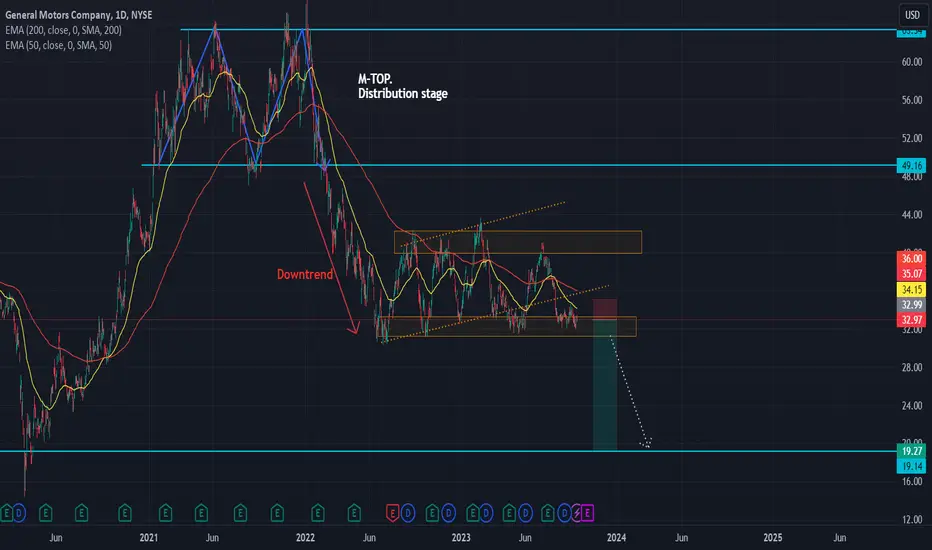Click the 2023 time axis label
Image resolution: width=932 pixels, height=550 pixels.
tap(461, 538)
